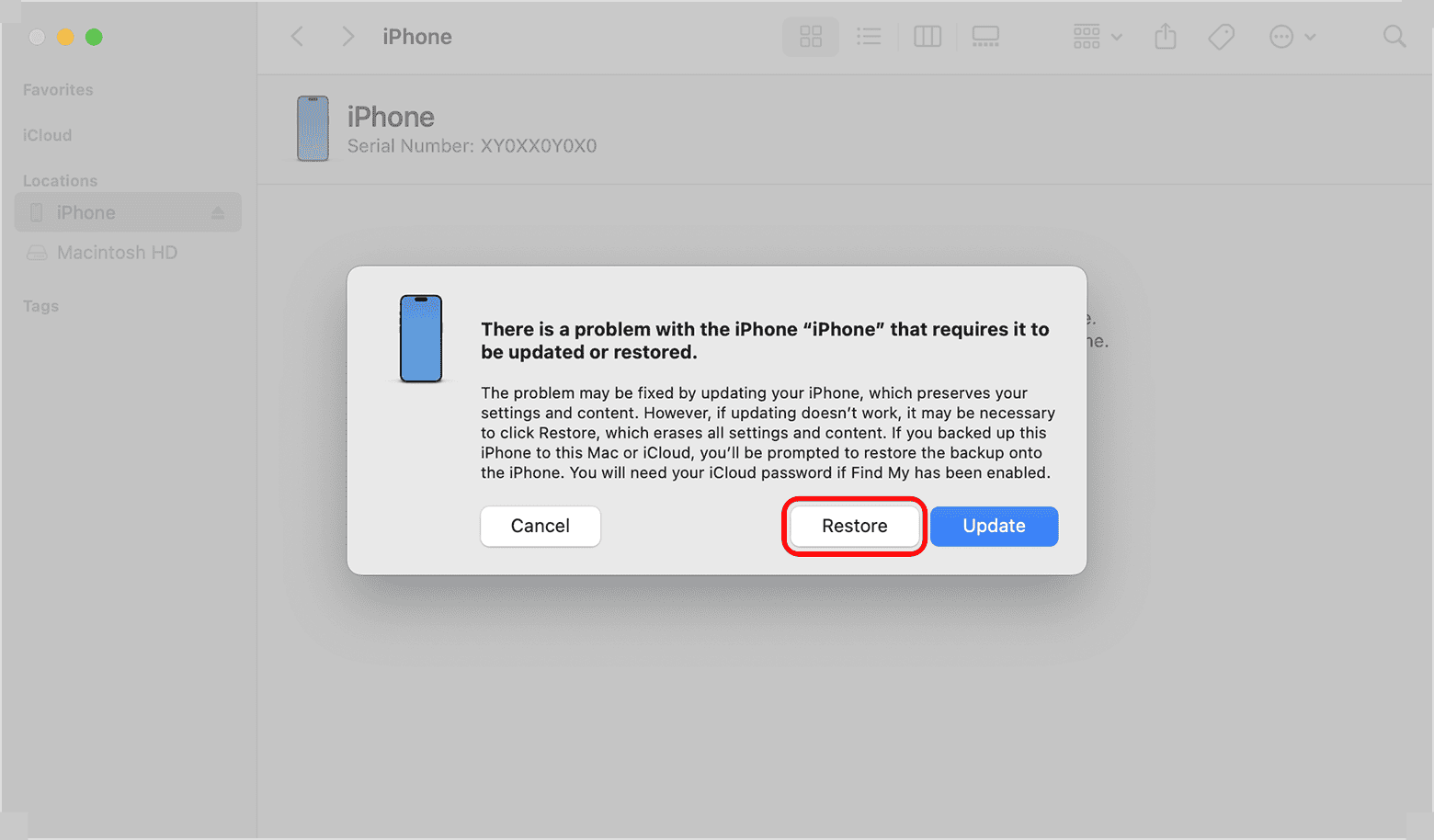Click the iPhone device thumbnail in header
1434x840 pixels.
click(x=313, y=129)
